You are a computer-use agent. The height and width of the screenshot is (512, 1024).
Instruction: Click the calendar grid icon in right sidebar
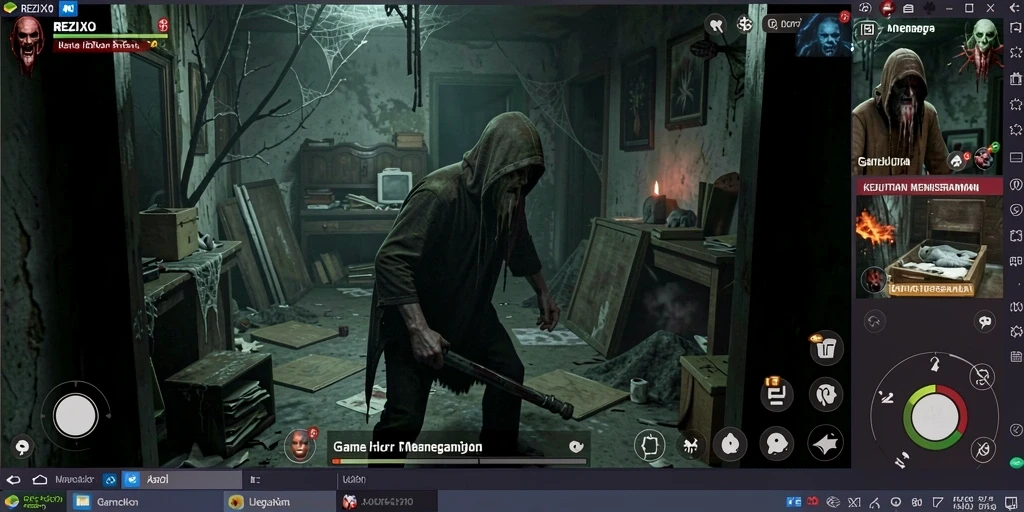pos(1016,357)
